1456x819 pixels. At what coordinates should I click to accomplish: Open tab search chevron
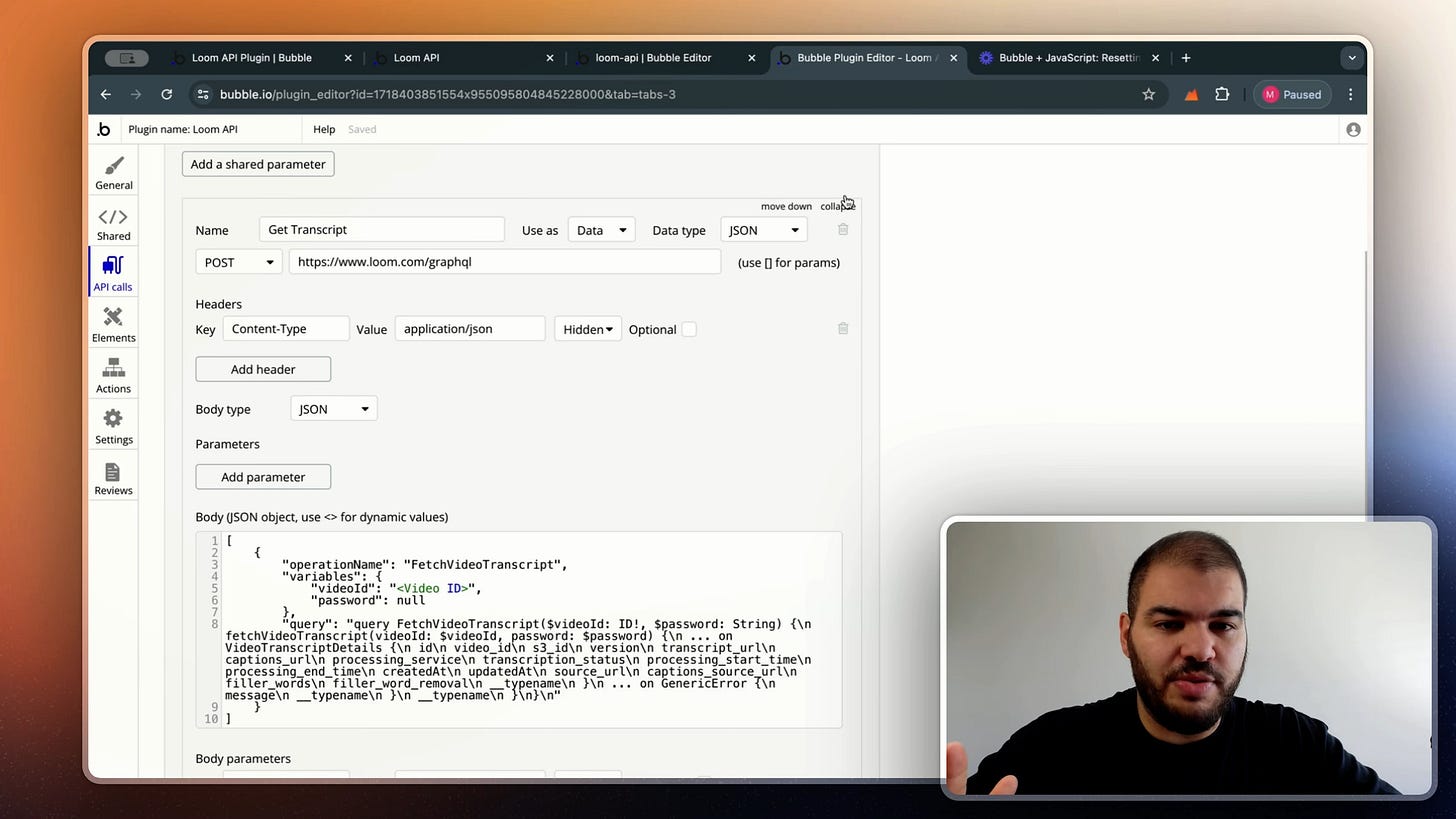(1352, 58)
